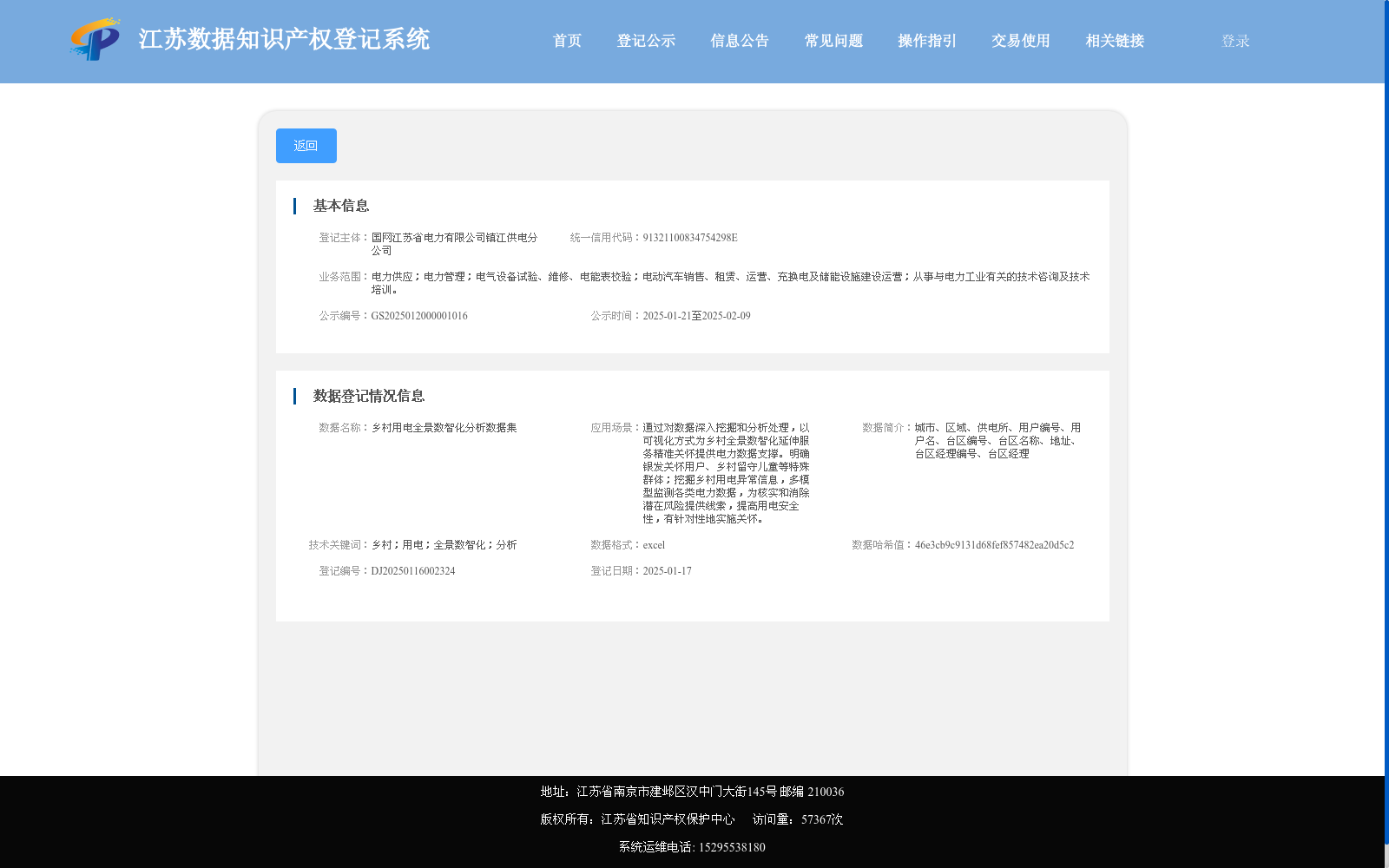Select the data name 乡村用电全景数智化分析数据集
The height and width of the screenshot is (868, 1389).
pyautogui.click(x=444, y=428)
